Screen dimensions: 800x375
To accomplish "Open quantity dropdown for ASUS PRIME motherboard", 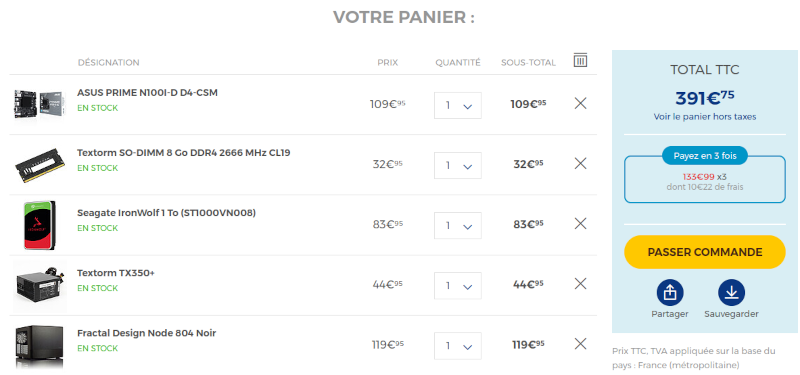I will pos(458,106).
